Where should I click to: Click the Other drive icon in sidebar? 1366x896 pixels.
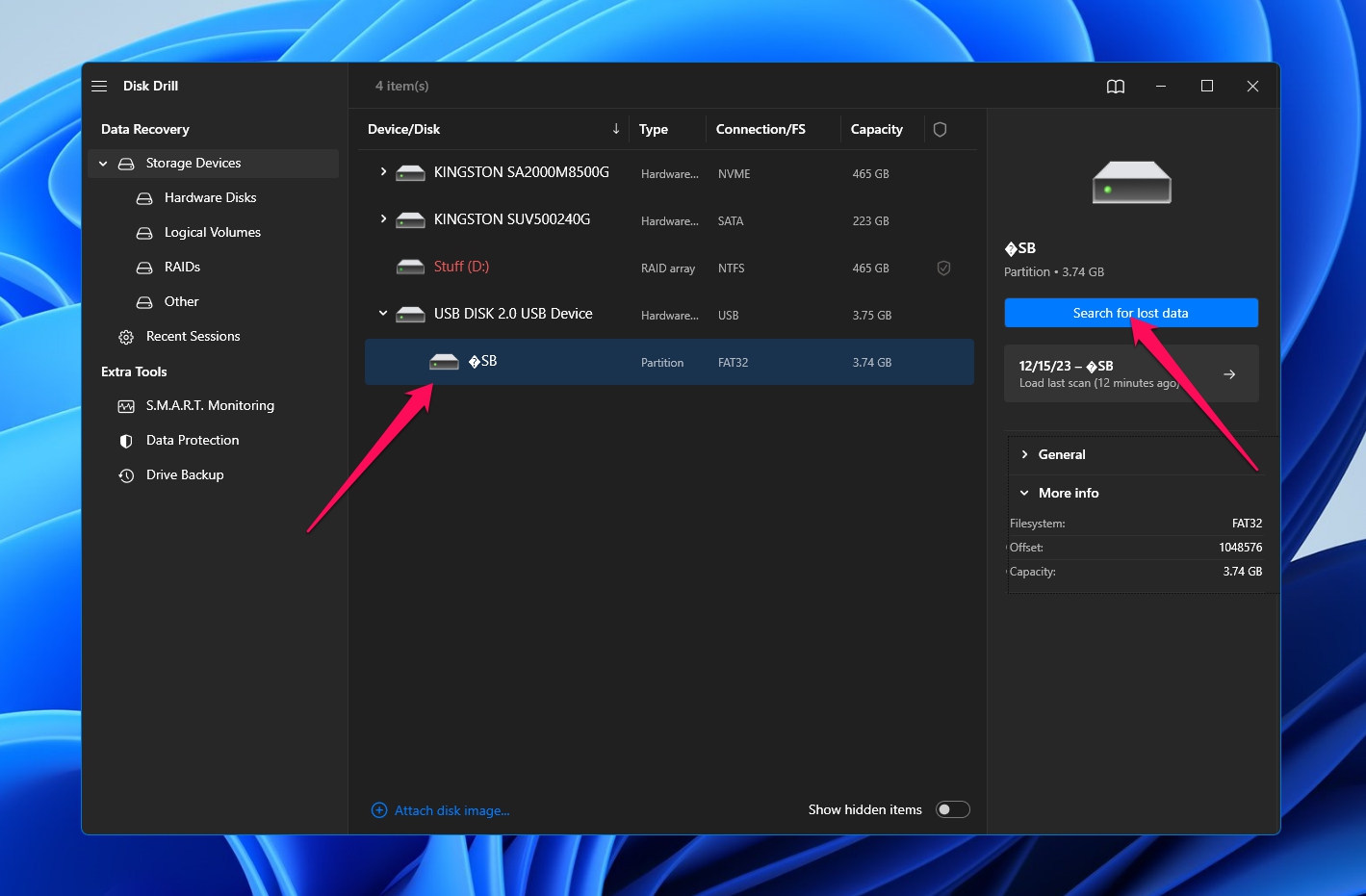tap(144, 302)
